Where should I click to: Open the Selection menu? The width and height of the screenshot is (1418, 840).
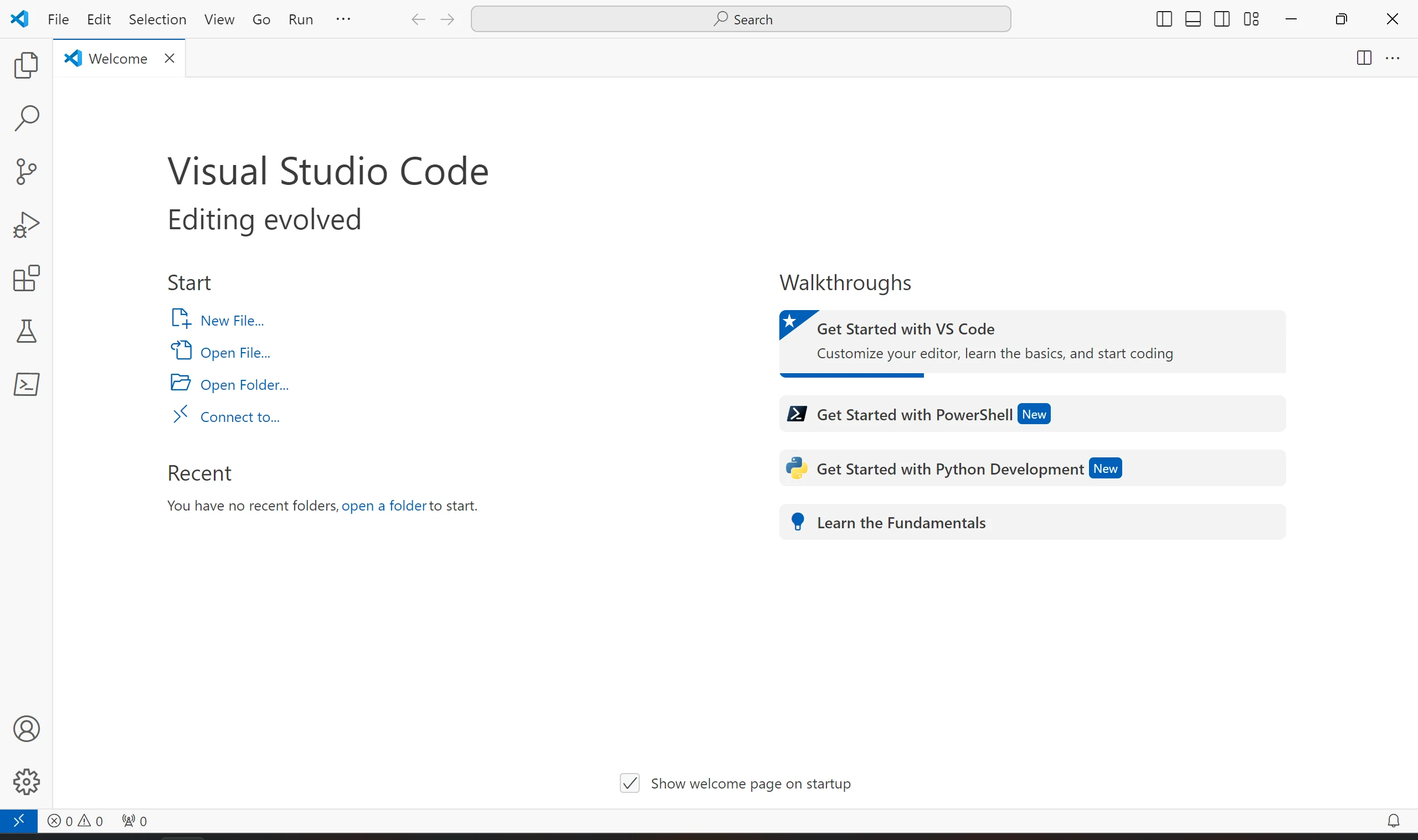pos(157,19)
